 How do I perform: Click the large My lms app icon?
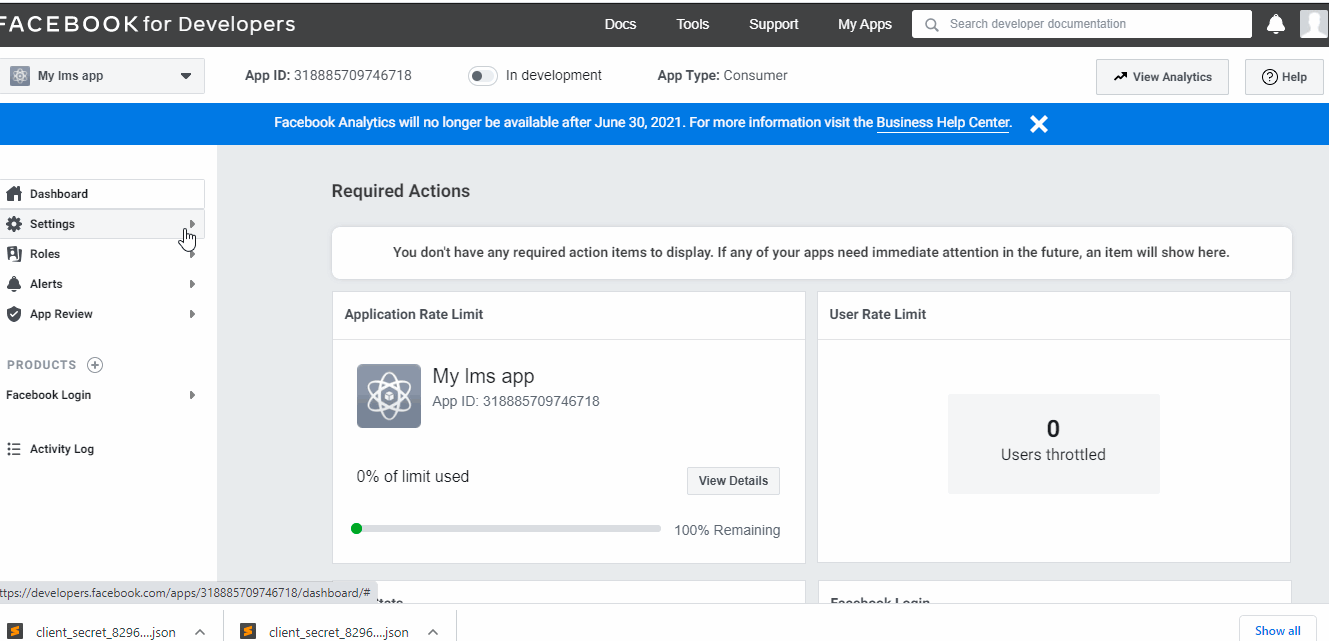point(389,396)
